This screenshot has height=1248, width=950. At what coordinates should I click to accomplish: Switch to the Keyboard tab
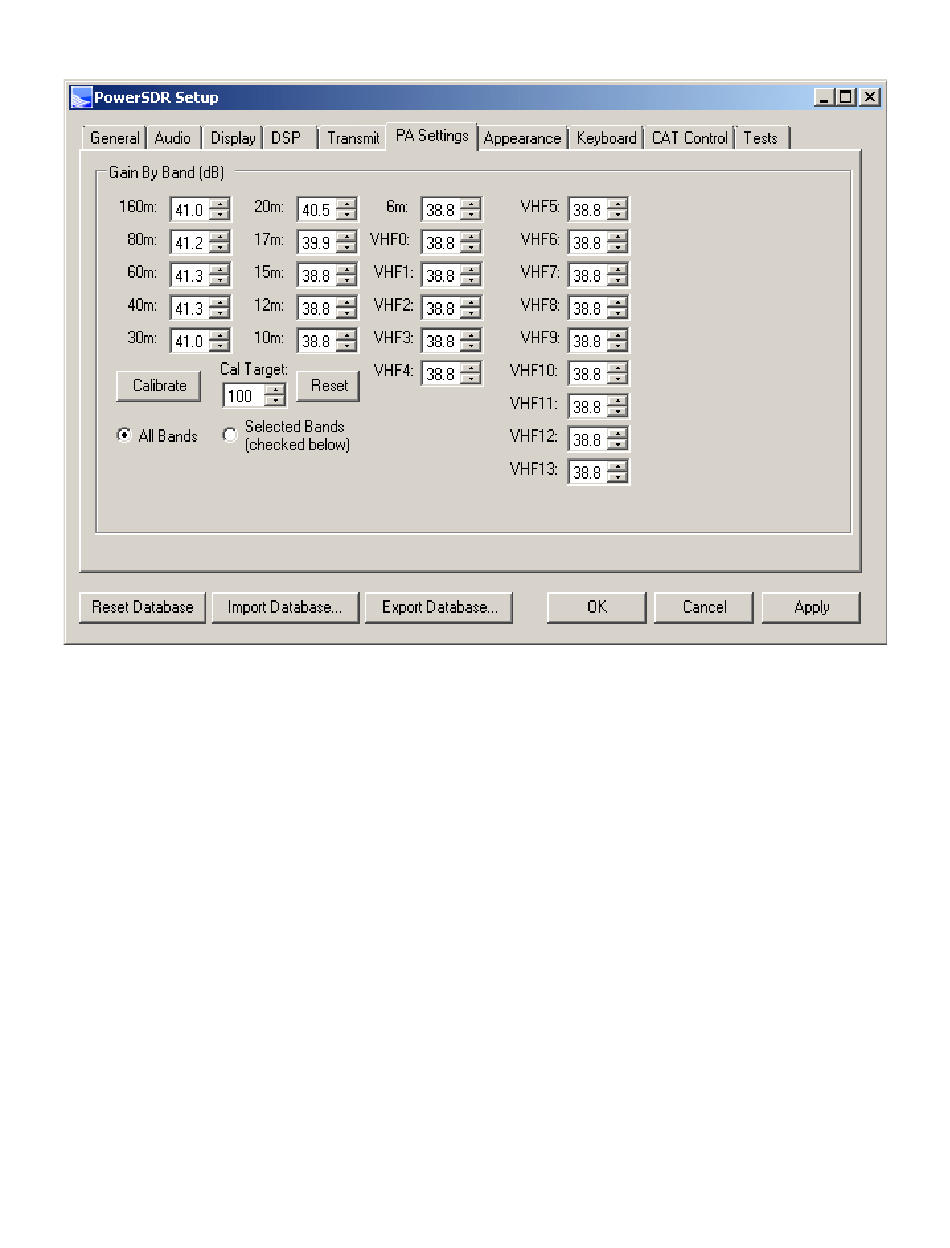[606, 138]
